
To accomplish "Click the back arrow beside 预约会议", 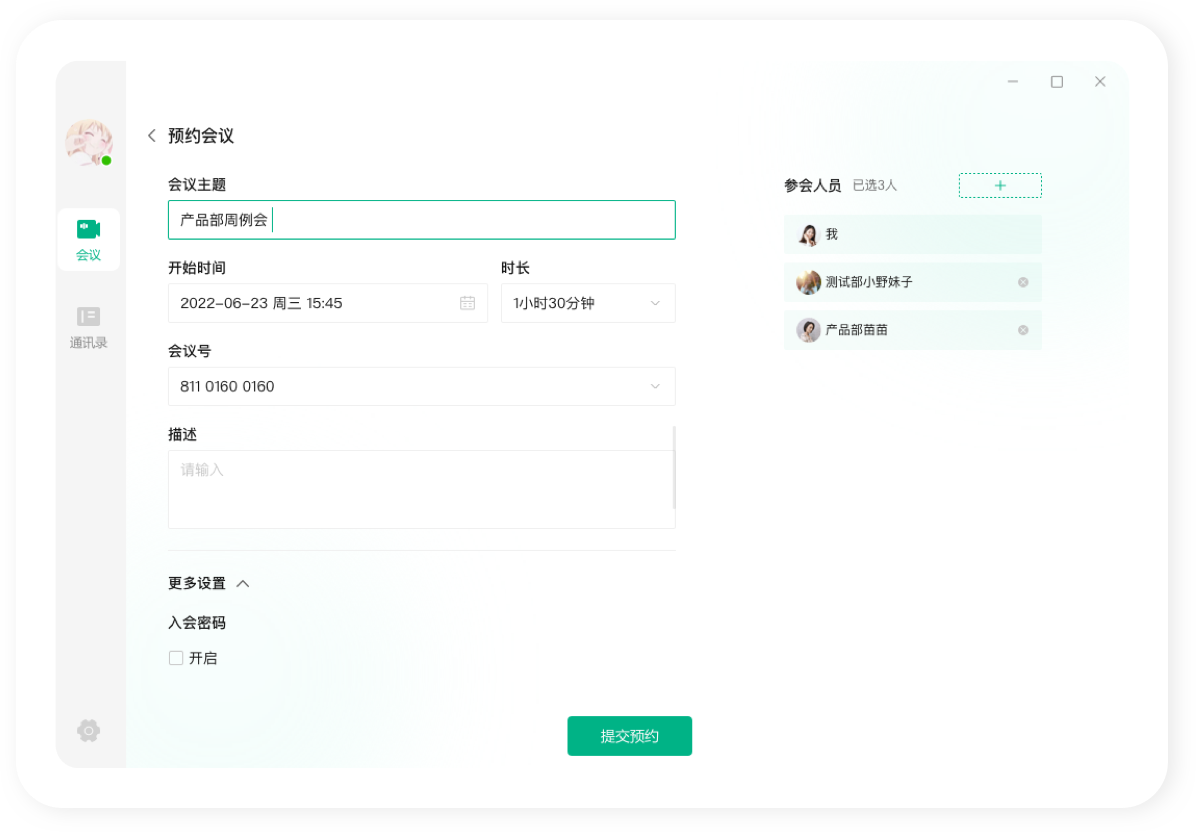I will (x=151, y=135).
